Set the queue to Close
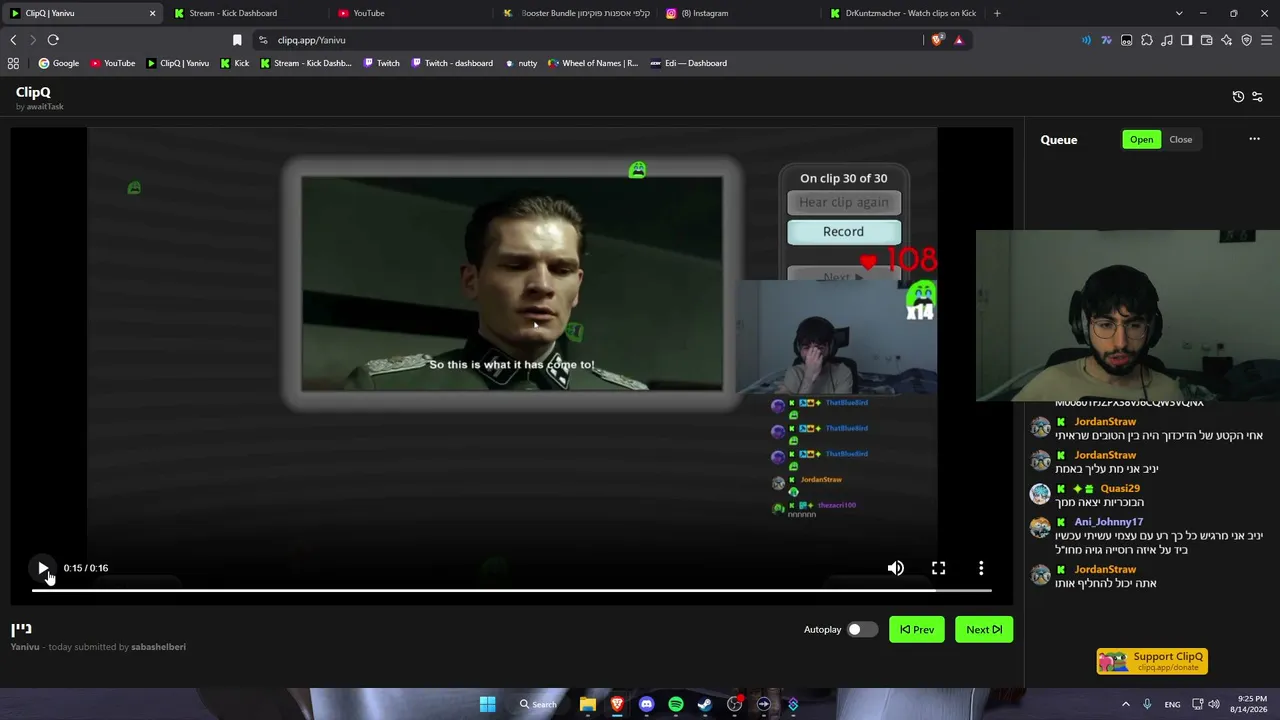 [x=1181, y=139]
